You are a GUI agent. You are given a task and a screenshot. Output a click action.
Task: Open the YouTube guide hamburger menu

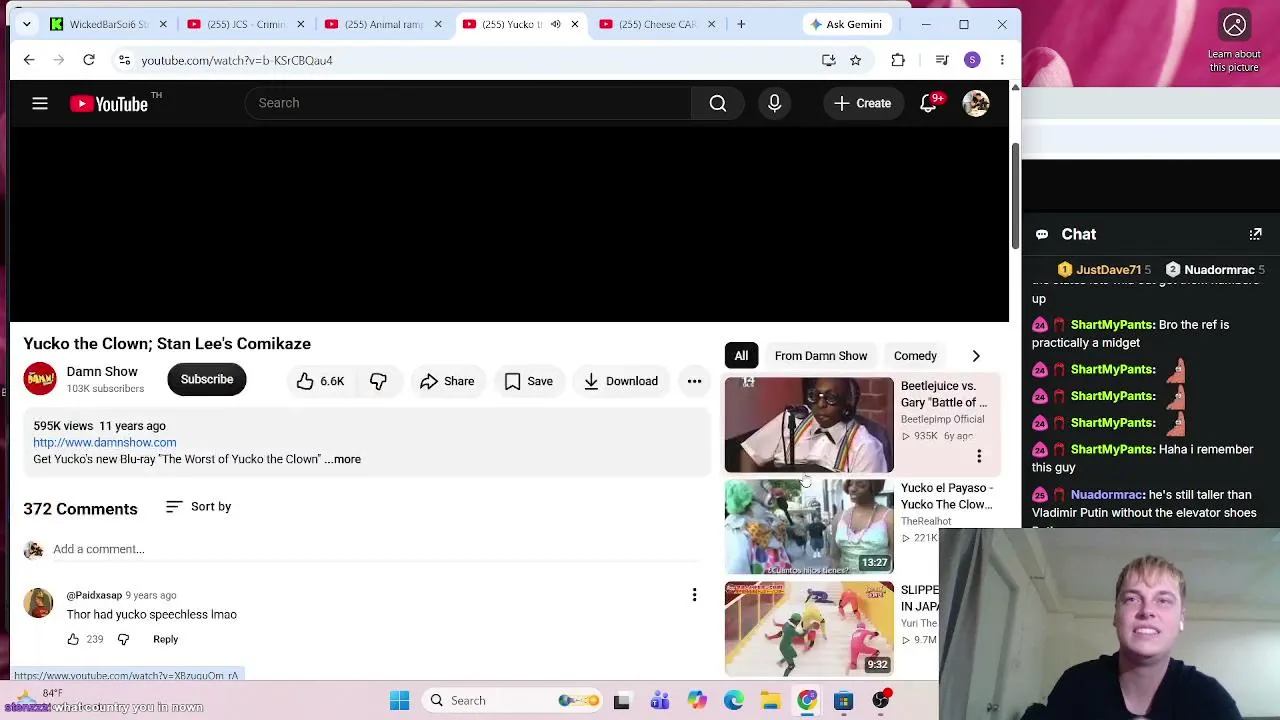click(x=40, y=103)
